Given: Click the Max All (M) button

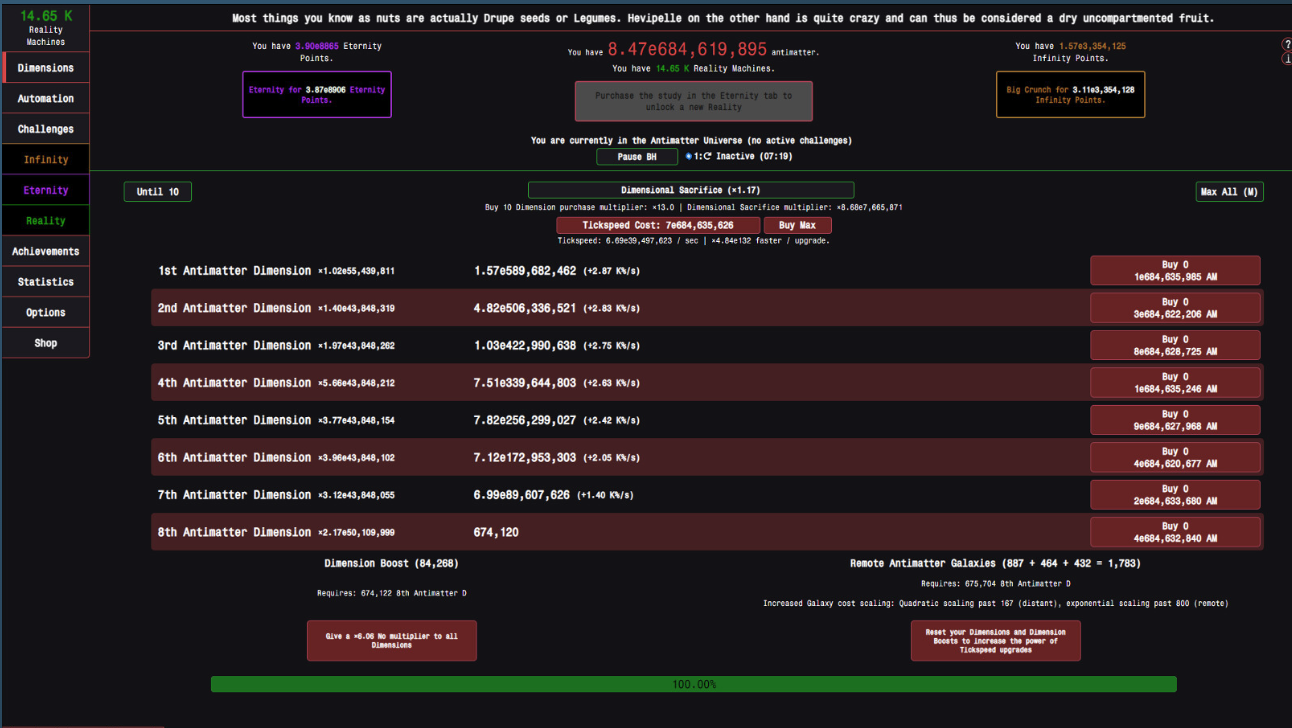Looking at the screenshot, I should [x=1229, y=192].
